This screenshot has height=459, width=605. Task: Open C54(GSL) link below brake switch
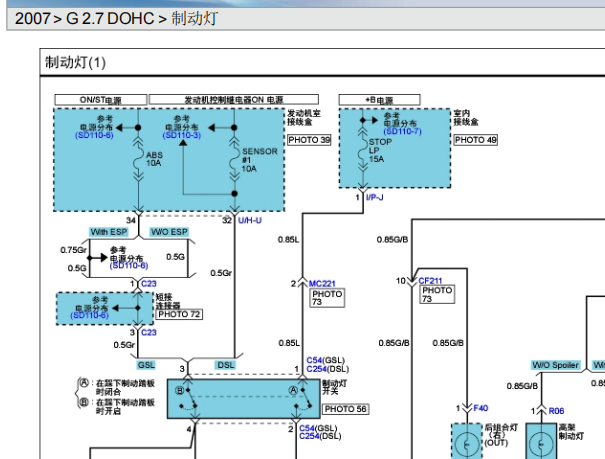pos(318,428)
